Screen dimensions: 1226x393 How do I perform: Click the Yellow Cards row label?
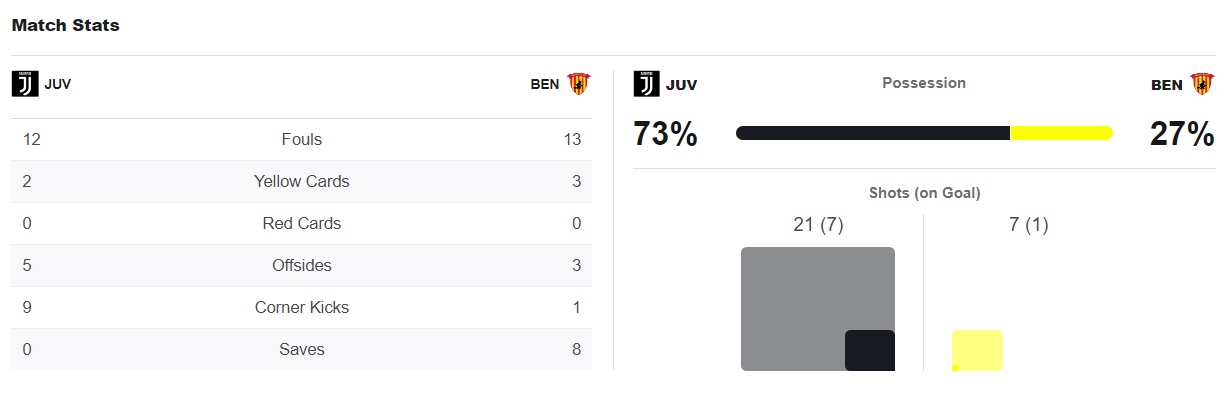pos(302,182)
